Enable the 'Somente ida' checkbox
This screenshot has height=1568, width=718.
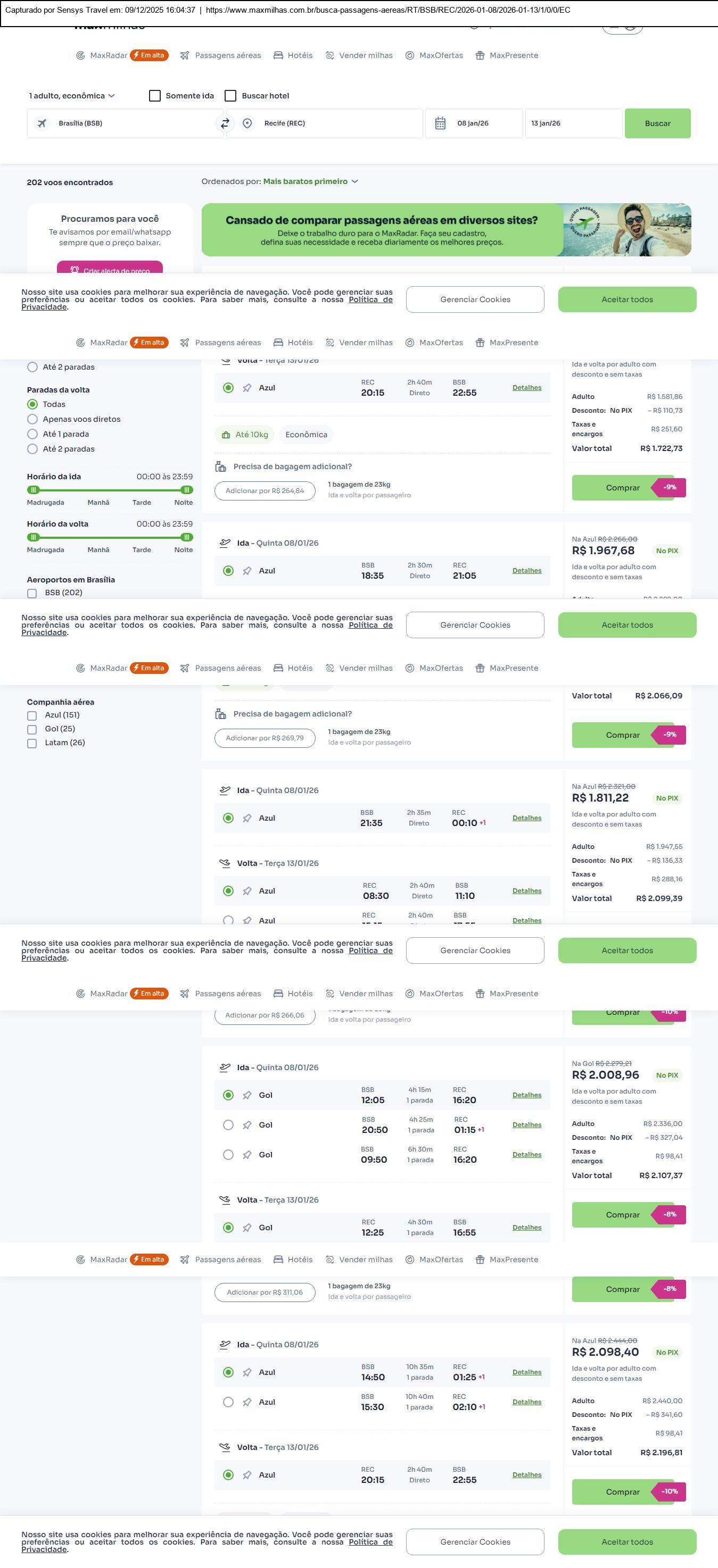pyautogui.click(x=155, y=96)
